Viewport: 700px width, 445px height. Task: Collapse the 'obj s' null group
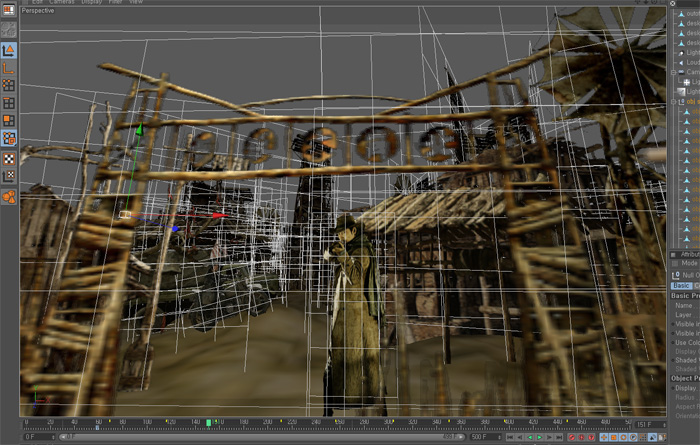(674, 102)
